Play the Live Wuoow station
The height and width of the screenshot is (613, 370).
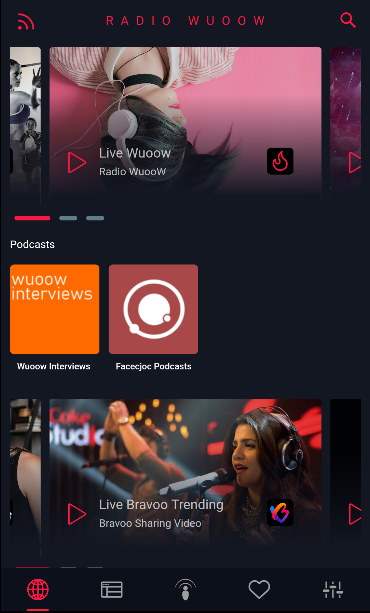tap(77, 162)
